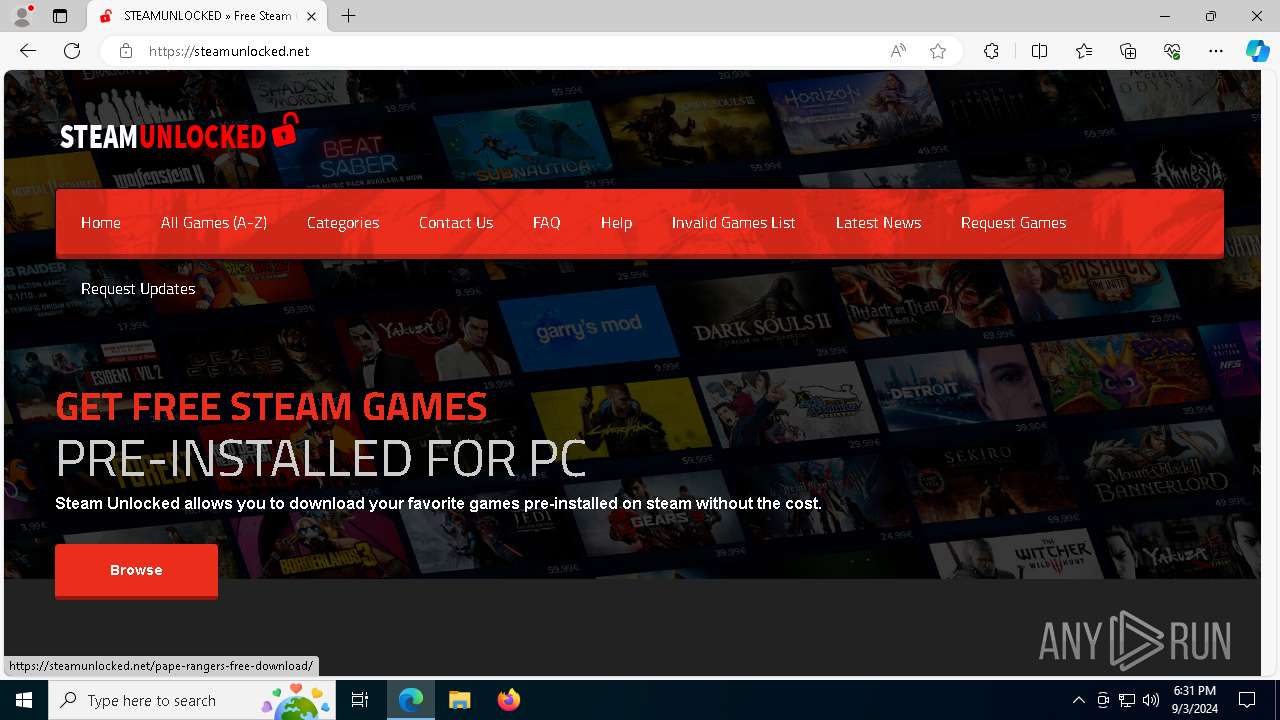Screen dimensions: 1280x720
Task: Open Browser essentials icon
Action: click(1172, 51)
